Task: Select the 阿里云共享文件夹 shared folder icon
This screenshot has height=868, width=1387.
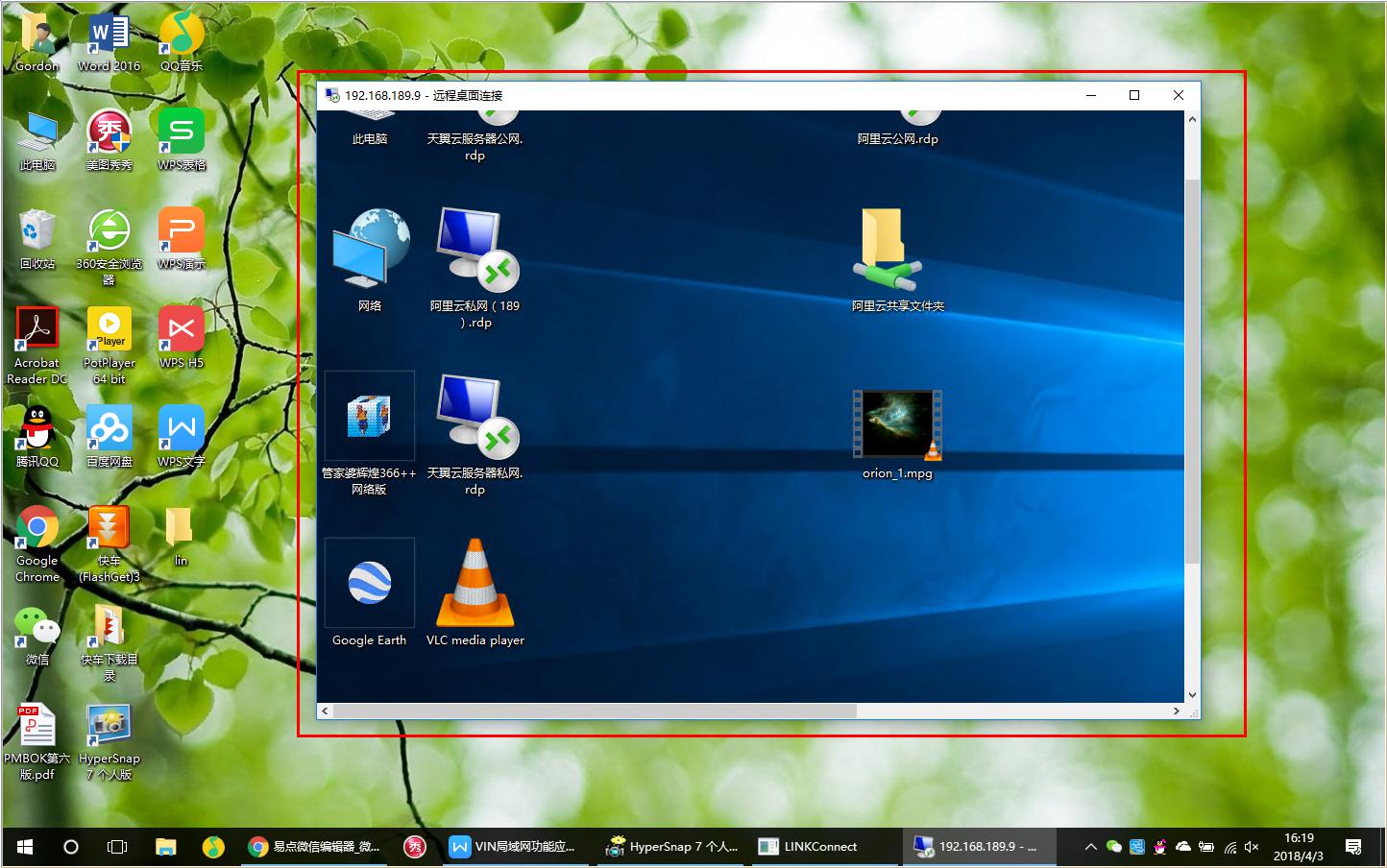Action: click(897, 253)
